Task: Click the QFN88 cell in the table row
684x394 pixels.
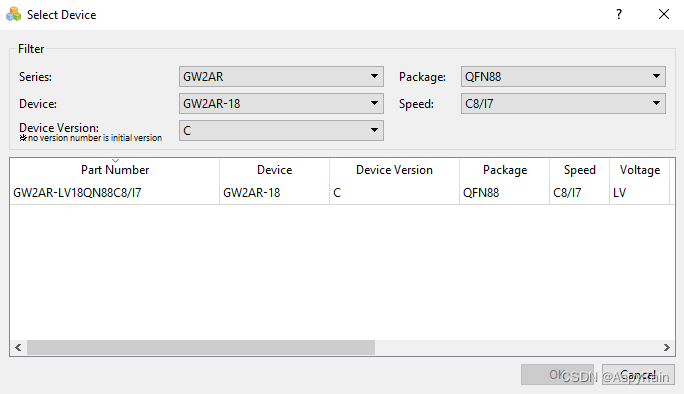Action: [505, 193]
